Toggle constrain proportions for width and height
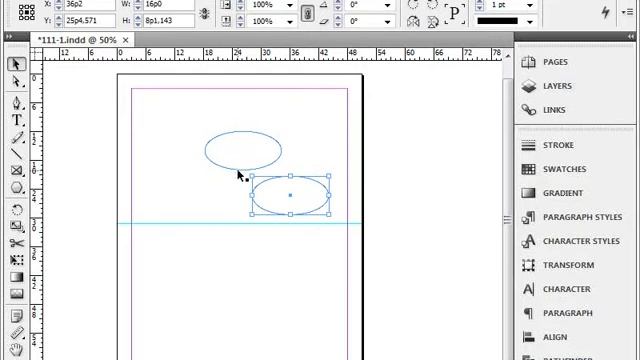Screen dimensions: 640x360 click(x=204, y=13)
